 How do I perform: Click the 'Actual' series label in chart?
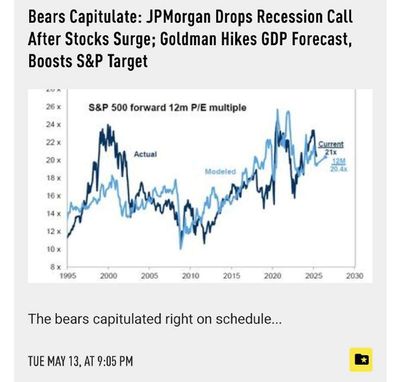click(145, 154)
